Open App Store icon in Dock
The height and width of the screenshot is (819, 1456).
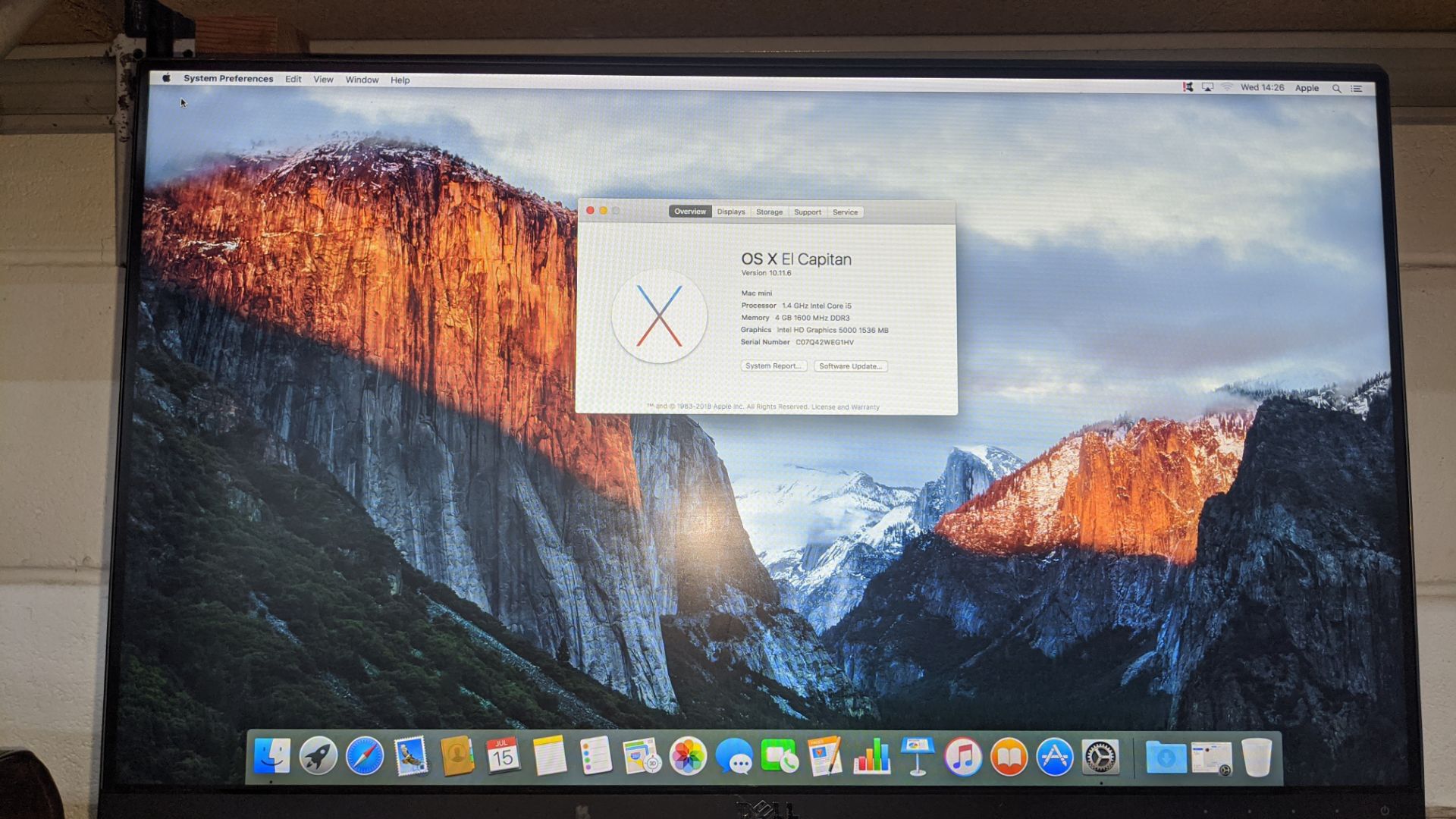pos(1055,756)
